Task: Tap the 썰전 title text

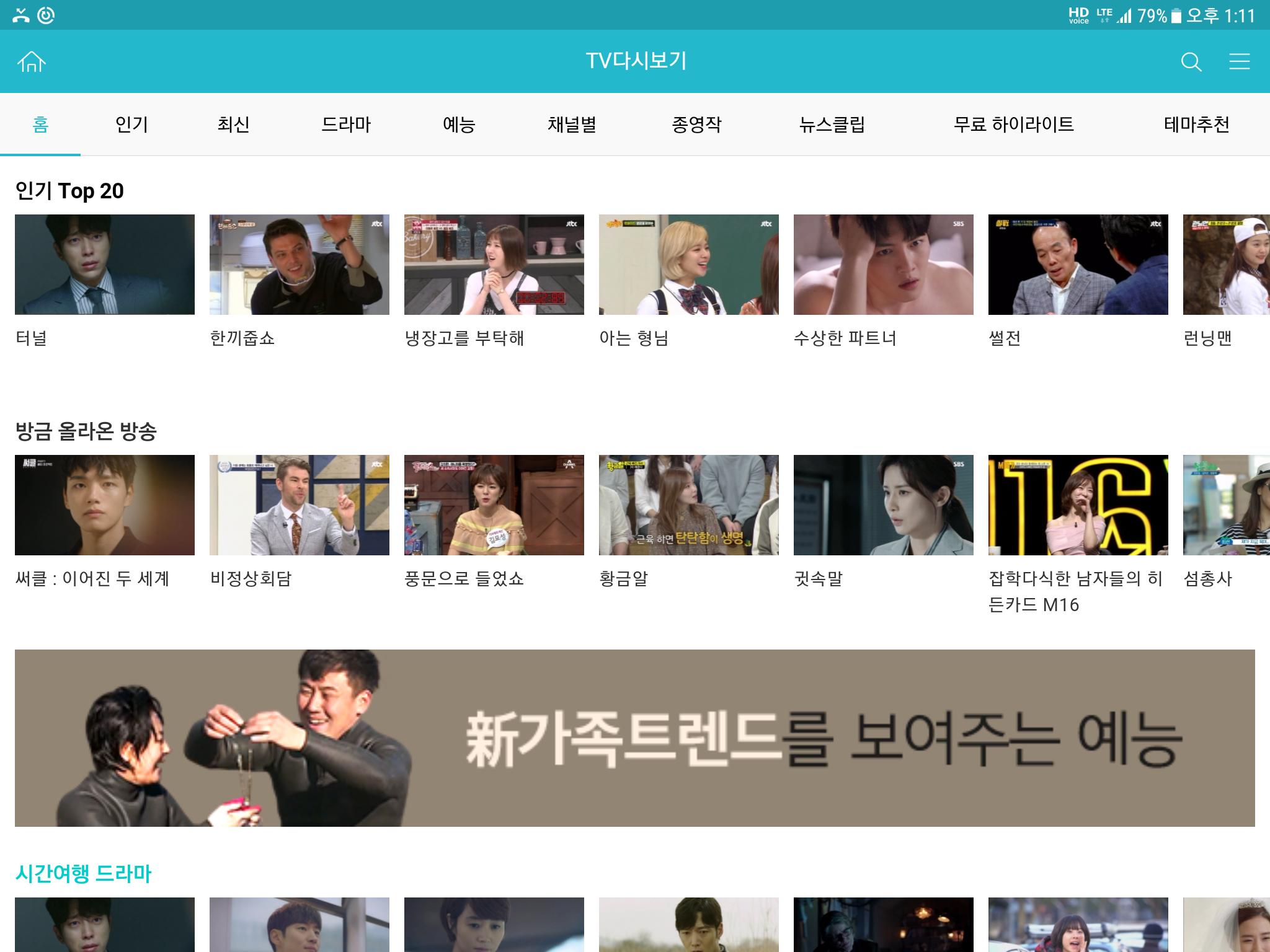Action: pos(1005,338)
